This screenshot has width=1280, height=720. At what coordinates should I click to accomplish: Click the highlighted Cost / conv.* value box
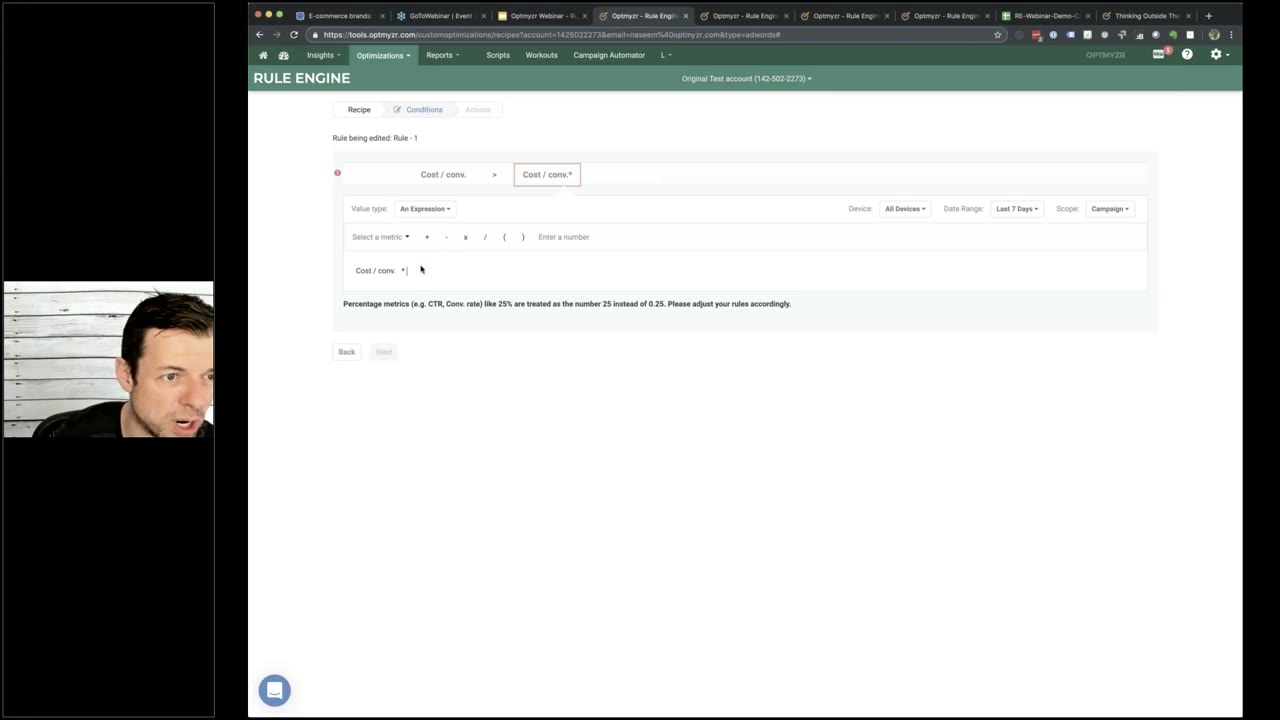click(547, 175)
